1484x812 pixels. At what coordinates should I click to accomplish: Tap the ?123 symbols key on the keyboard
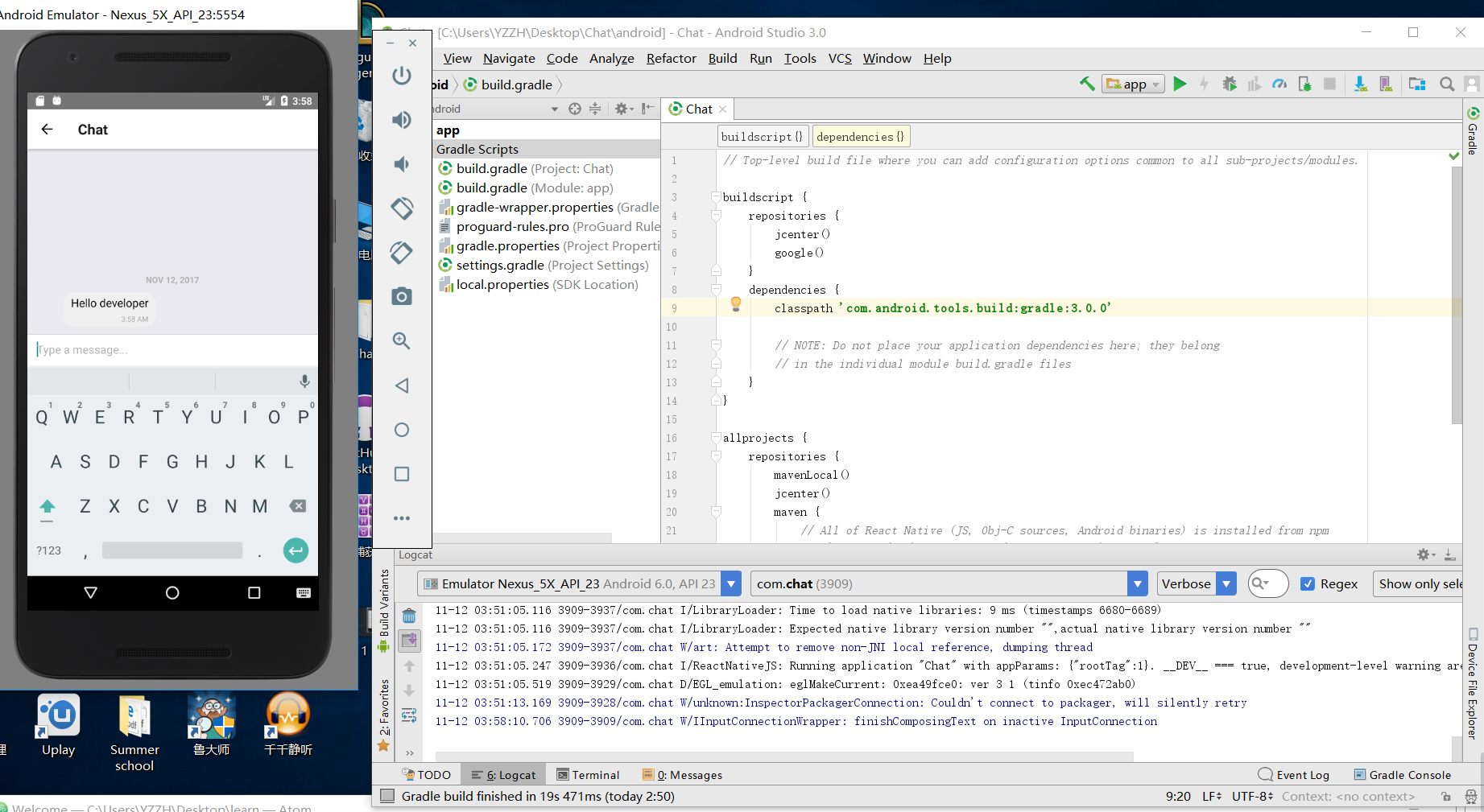(x=48, y=550)
